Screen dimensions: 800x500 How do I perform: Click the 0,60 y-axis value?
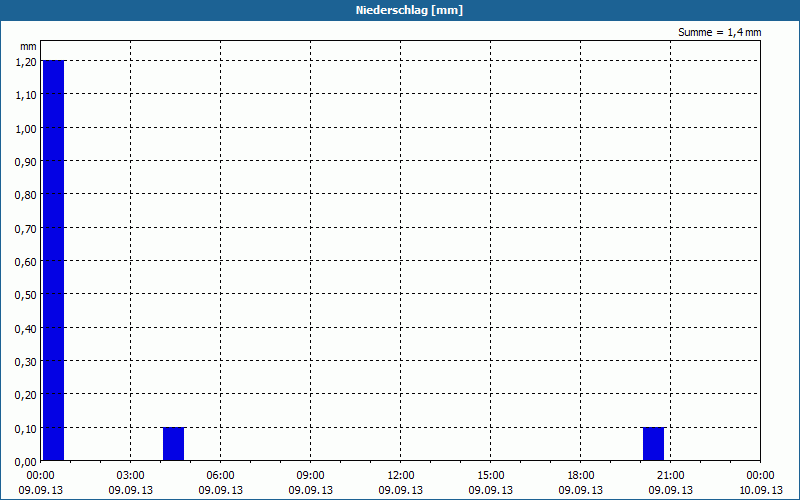tap(26, 262)
